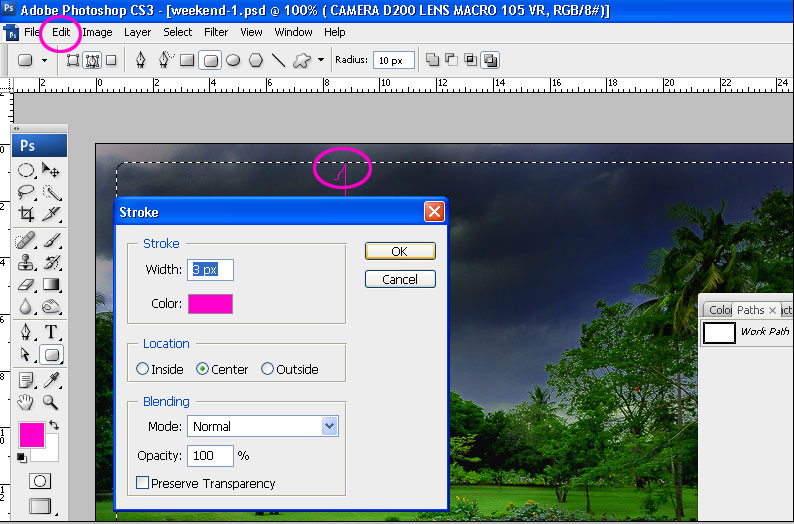
Task: Set stroke location to Inside
Action: coord(143,369)
